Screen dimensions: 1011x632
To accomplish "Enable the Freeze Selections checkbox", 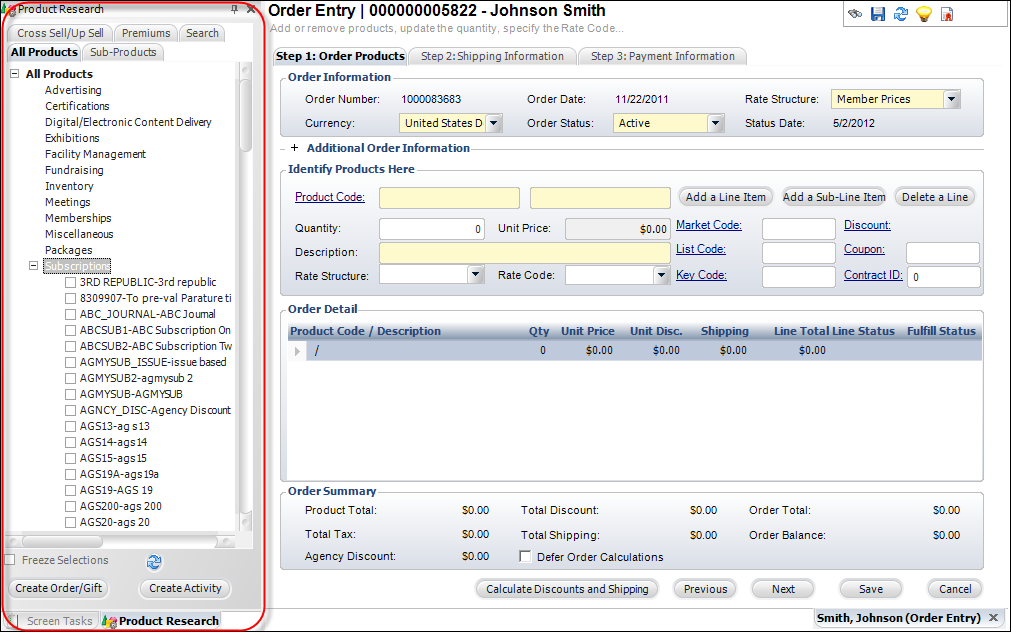I will click(10, 560).
